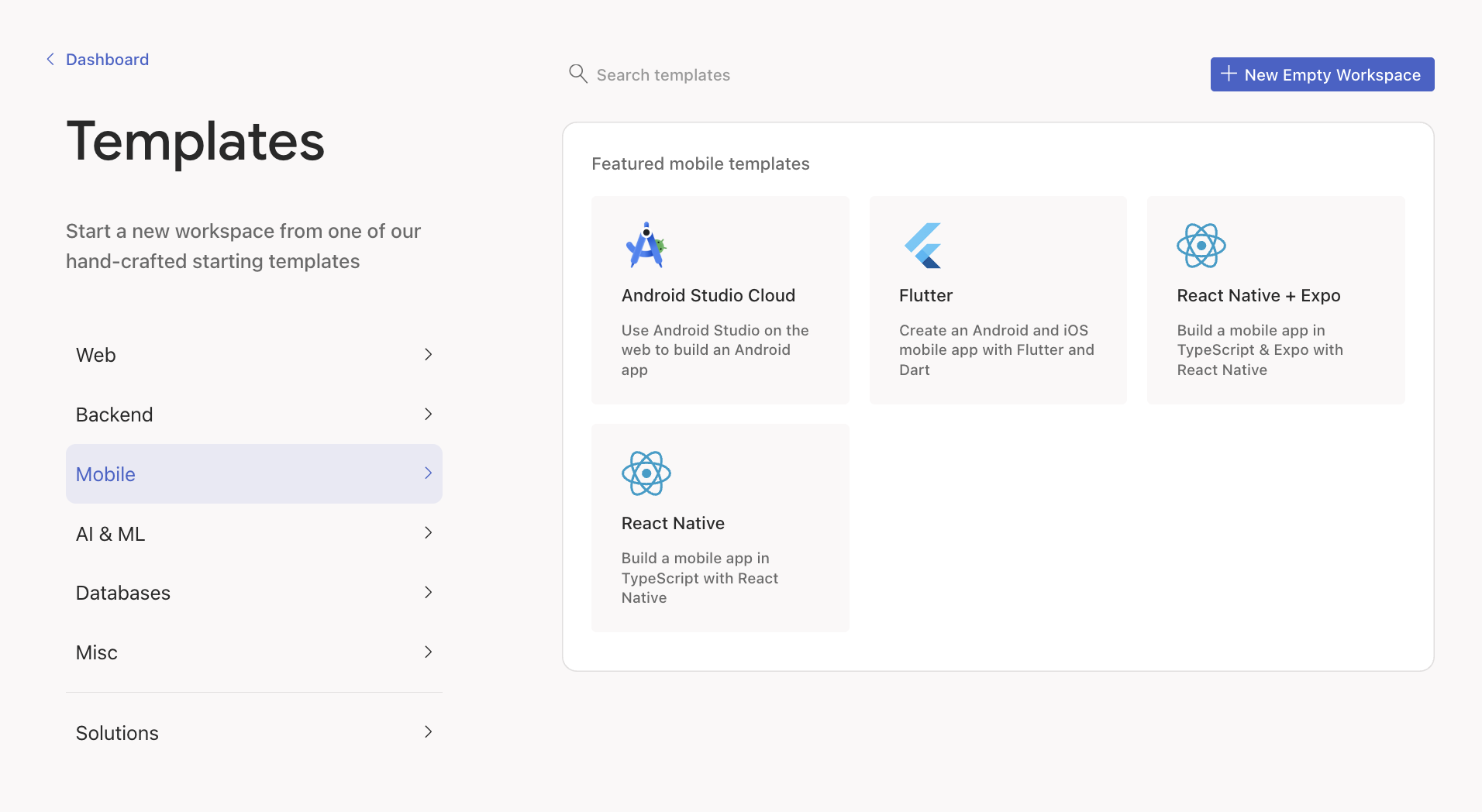This screenshot has height=812, width=1482.
Task: Open the Flutter template title
Action: coord(925,295)
